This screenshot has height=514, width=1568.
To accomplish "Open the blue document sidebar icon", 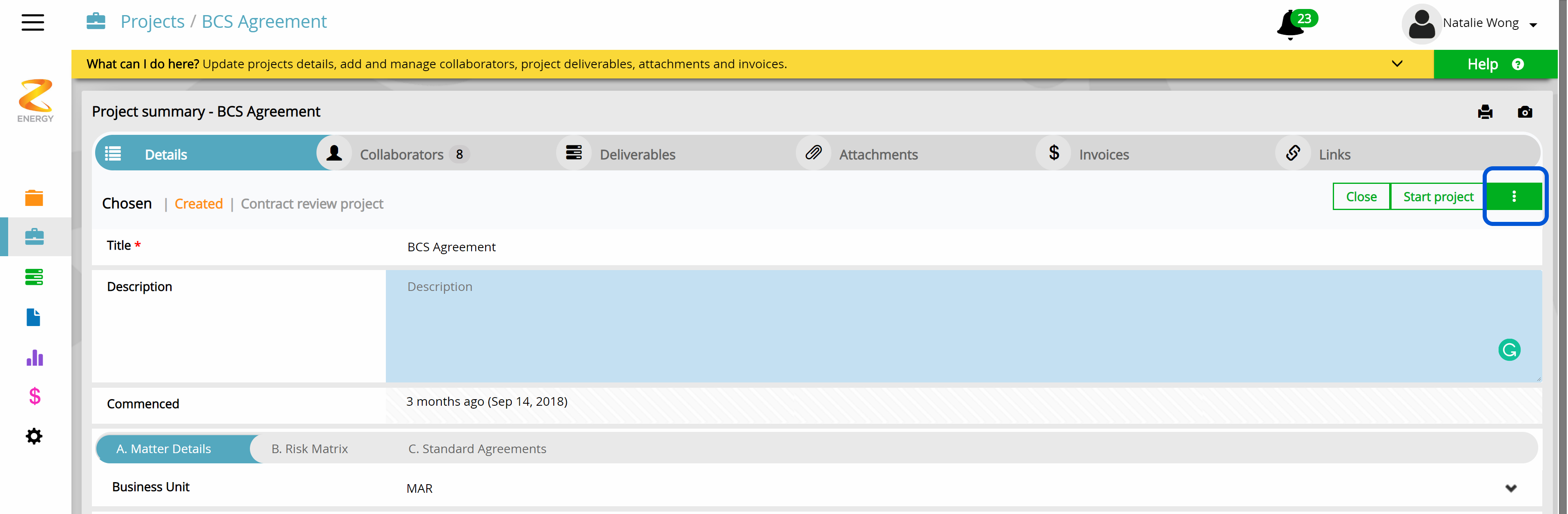I will (x=33, y=317).
